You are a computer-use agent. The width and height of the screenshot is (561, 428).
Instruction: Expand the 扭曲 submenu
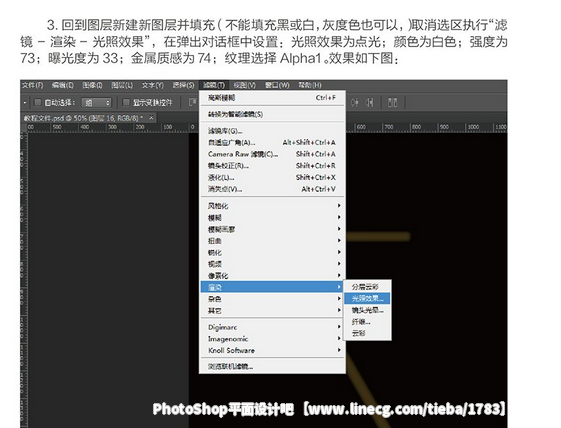(x=272, y=241)
